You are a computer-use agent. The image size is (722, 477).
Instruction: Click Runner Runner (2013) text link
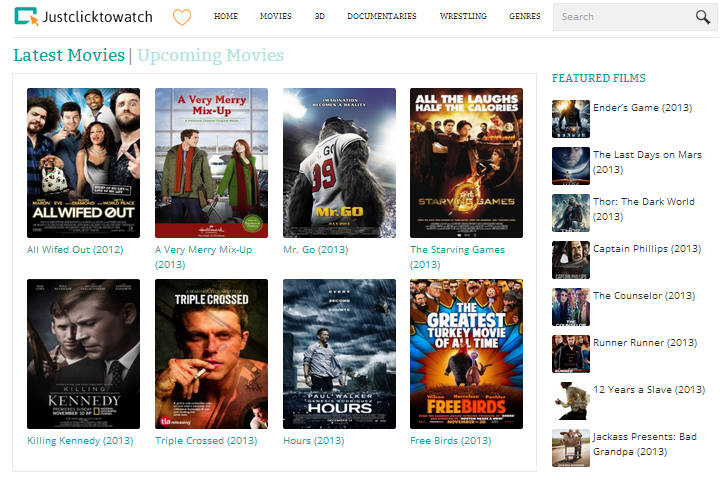(x=645, y=343)
